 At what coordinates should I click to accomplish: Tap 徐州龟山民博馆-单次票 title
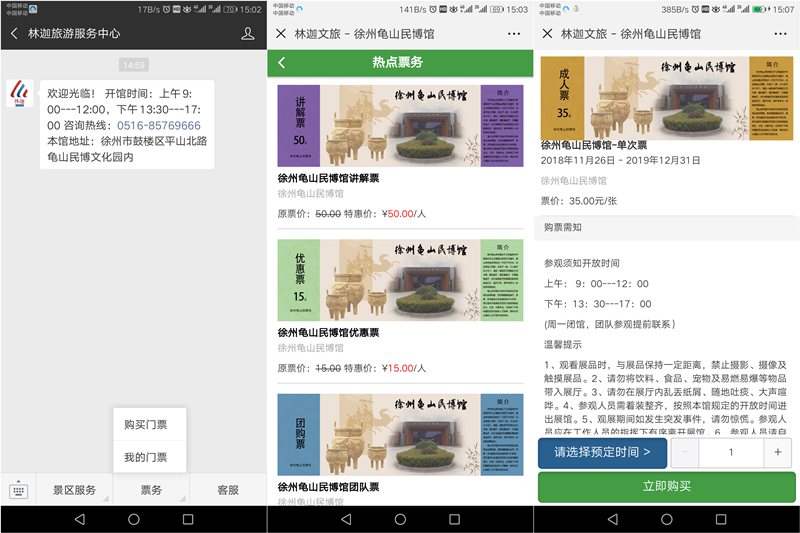[x=594, y=145]
